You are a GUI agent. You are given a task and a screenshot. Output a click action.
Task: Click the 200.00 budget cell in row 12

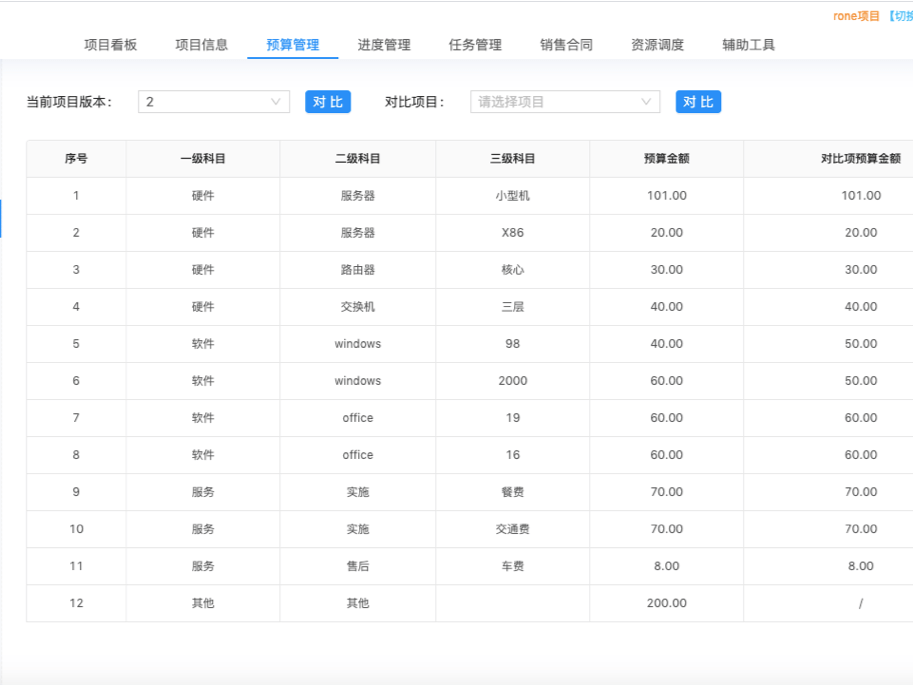click(666, 603)
